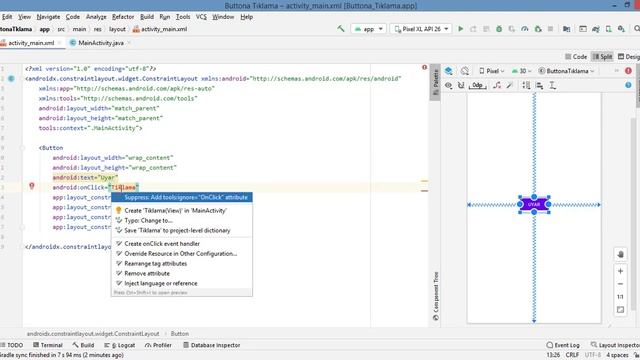Open the Pixel preview device dropdown

[491, 71]
